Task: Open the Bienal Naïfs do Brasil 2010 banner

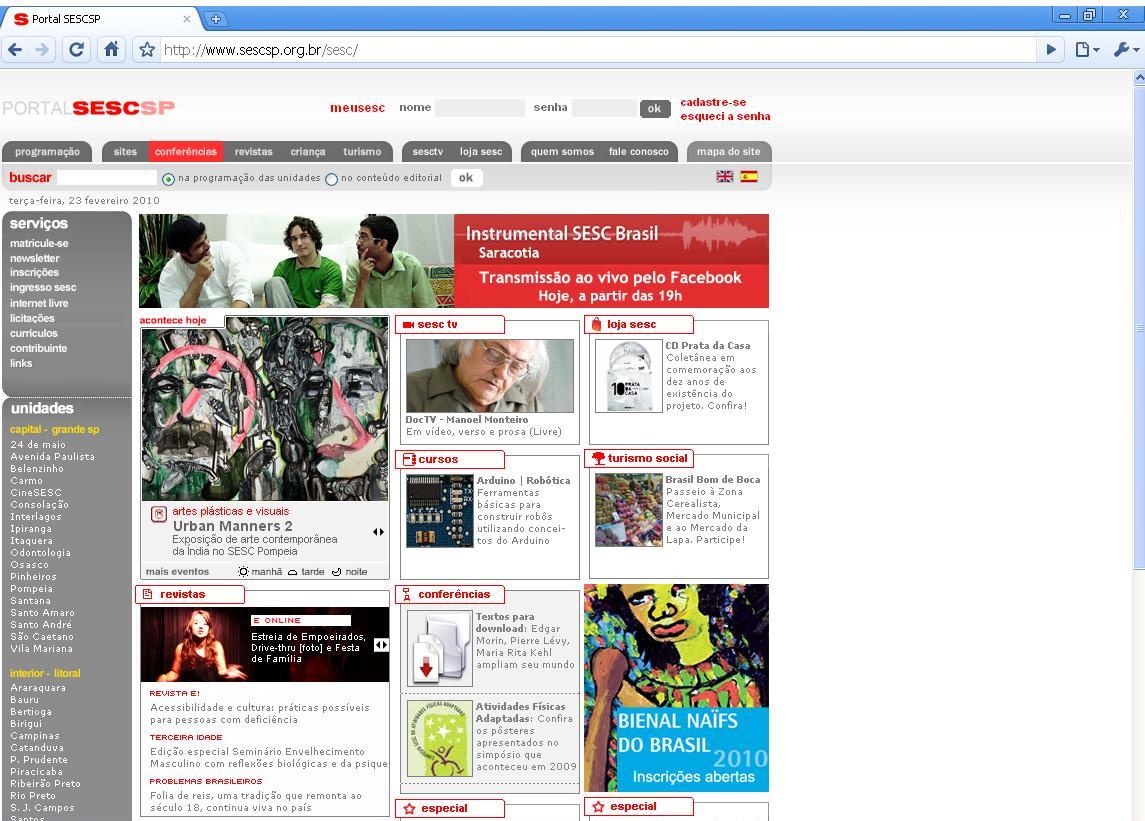Action: click(676, 687)
